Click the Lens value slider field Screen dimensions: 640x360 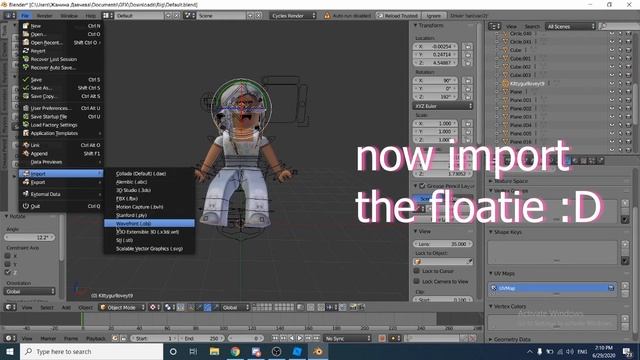click(443, 244)
